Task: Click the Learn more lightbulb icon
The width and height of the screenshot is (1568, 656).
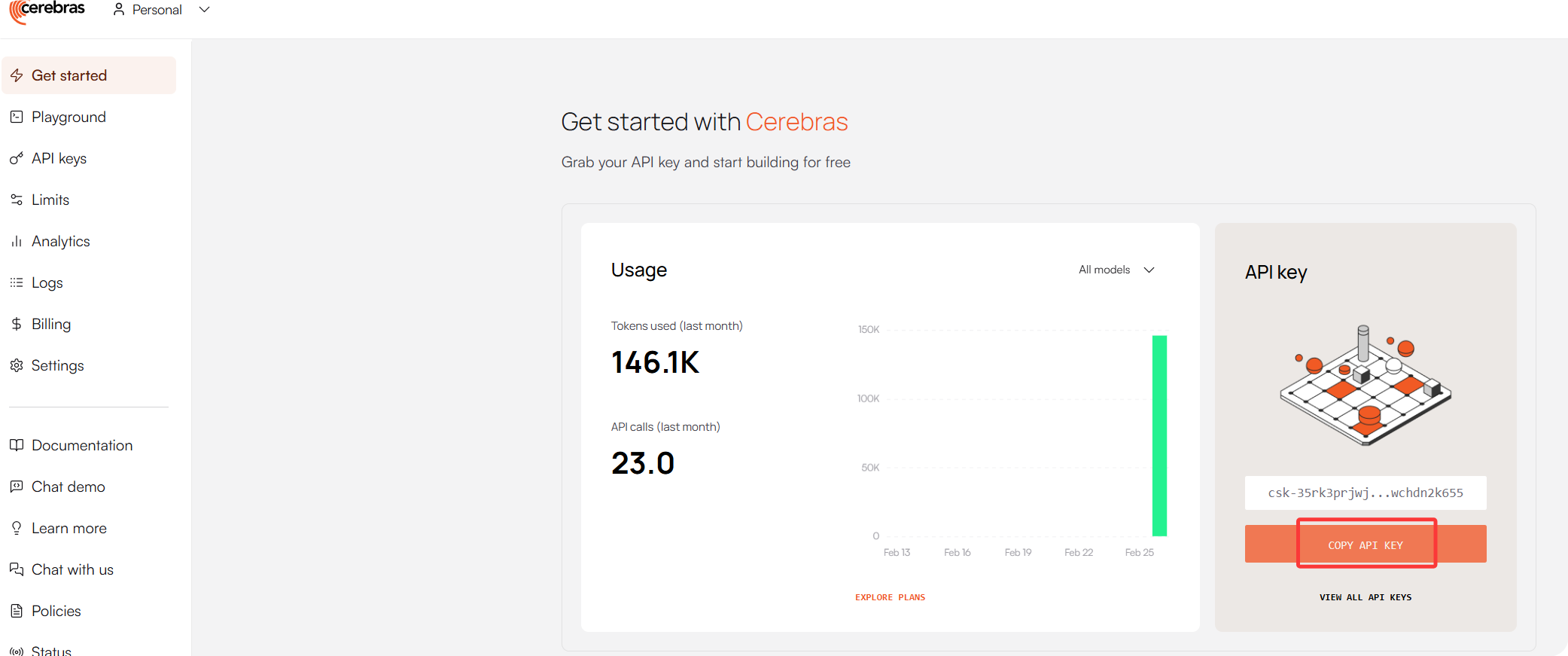Action: click(x=17, y=528)
